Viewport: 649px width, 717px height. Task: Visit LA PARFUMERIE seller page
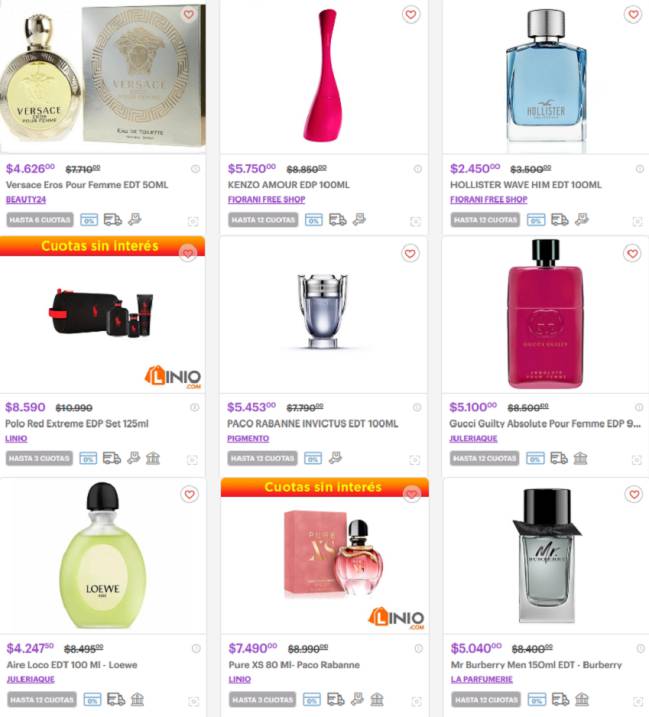(x=482, y=679)
